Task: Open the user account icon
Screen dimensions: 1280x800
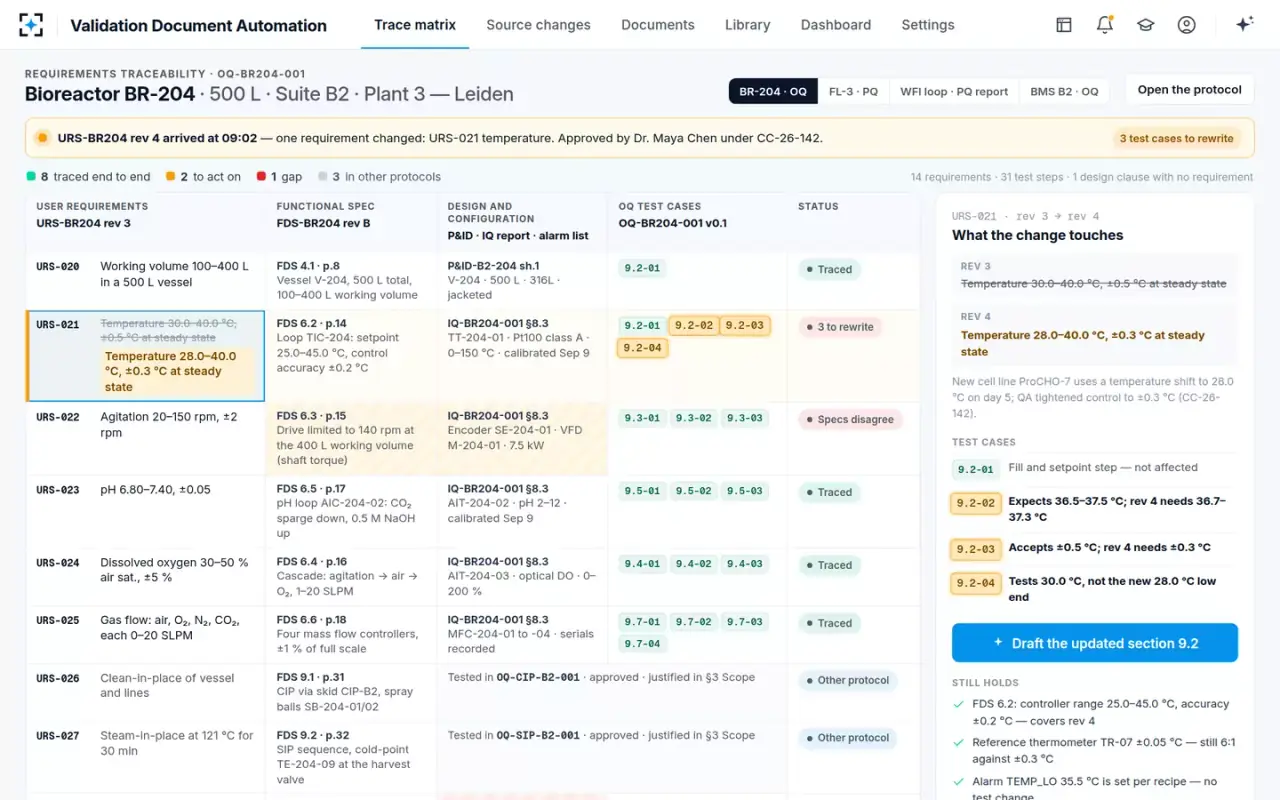Action: (x=1187, y=25)
